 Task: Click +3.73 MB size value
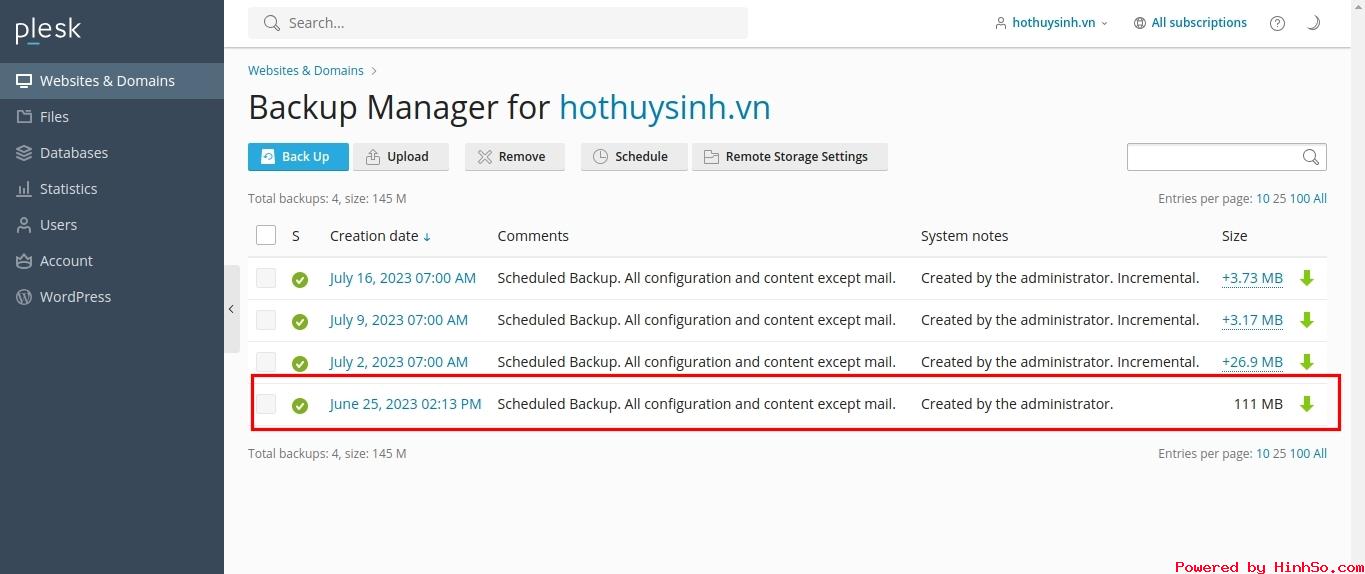coord(1252,278)
